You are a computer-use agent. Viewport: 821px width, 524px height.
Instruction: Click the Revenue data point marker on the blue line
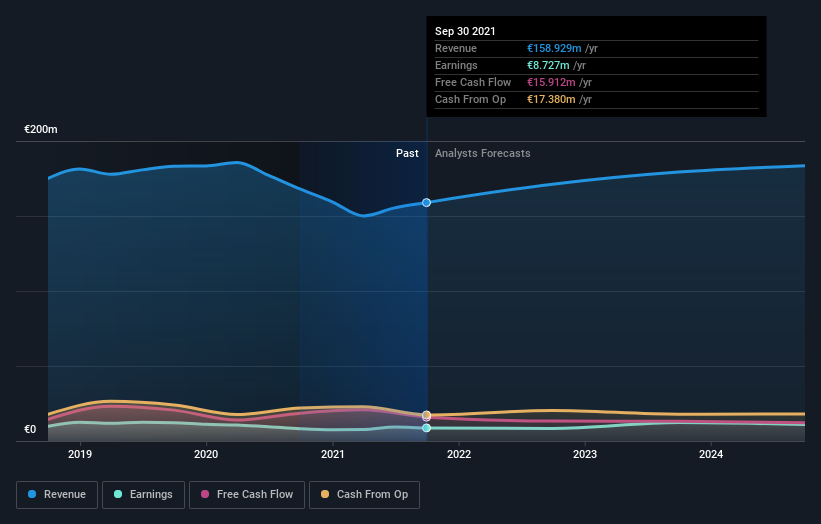coord(427,203)
